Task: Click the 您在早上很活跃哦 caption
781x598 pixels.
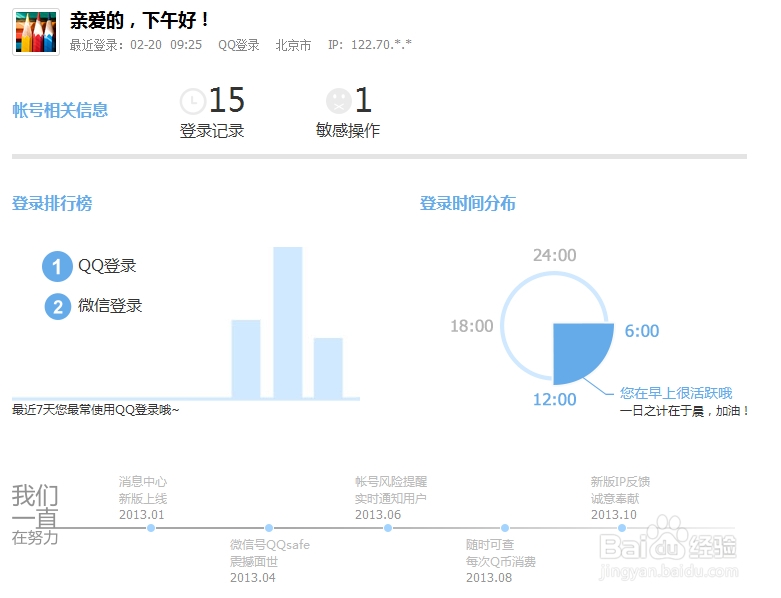Action: point(676,393)
